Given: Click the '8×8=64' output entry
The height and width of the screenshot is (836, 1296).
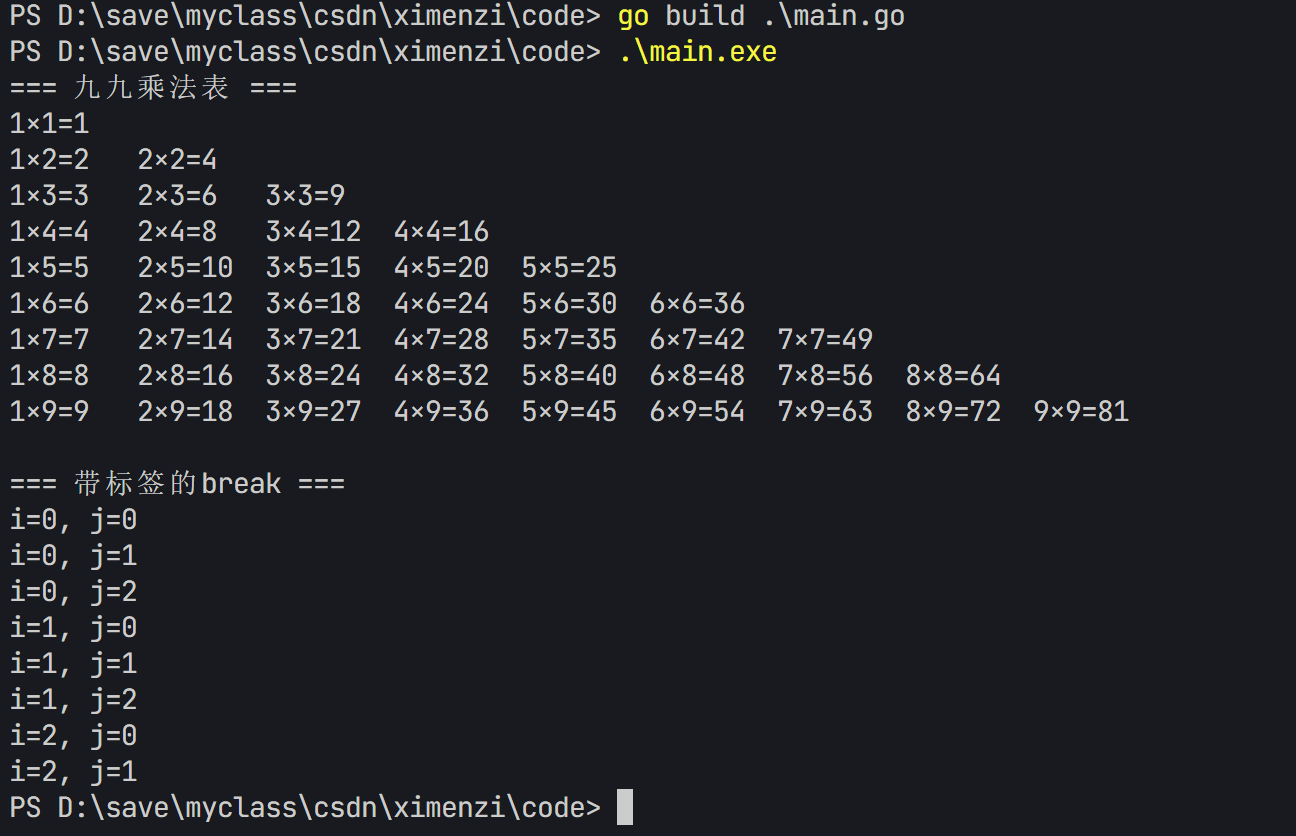Looking at the screenshot, I should click(x=953, y=376).
